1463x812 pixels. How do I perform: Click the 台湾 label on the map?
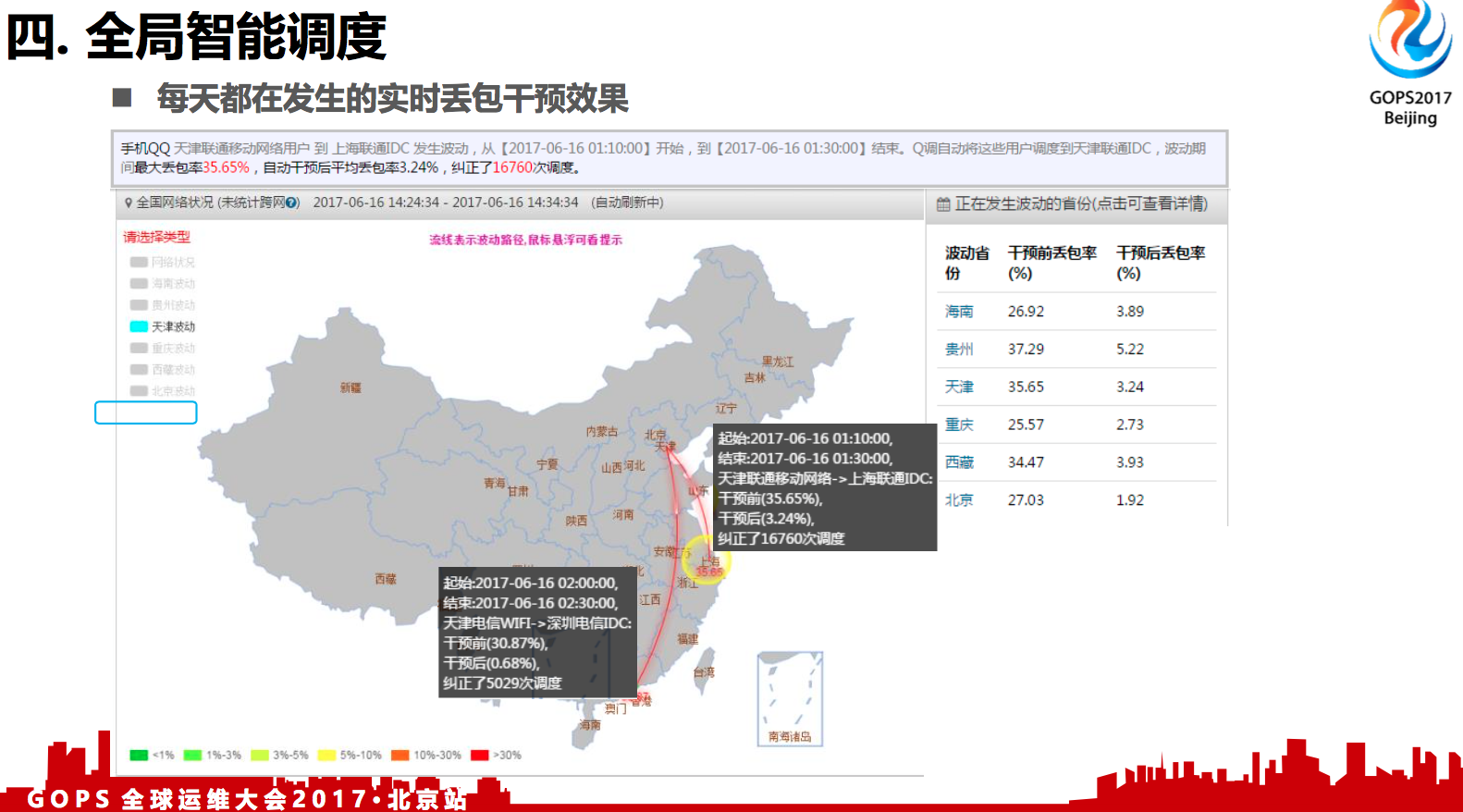pos(704,672)
